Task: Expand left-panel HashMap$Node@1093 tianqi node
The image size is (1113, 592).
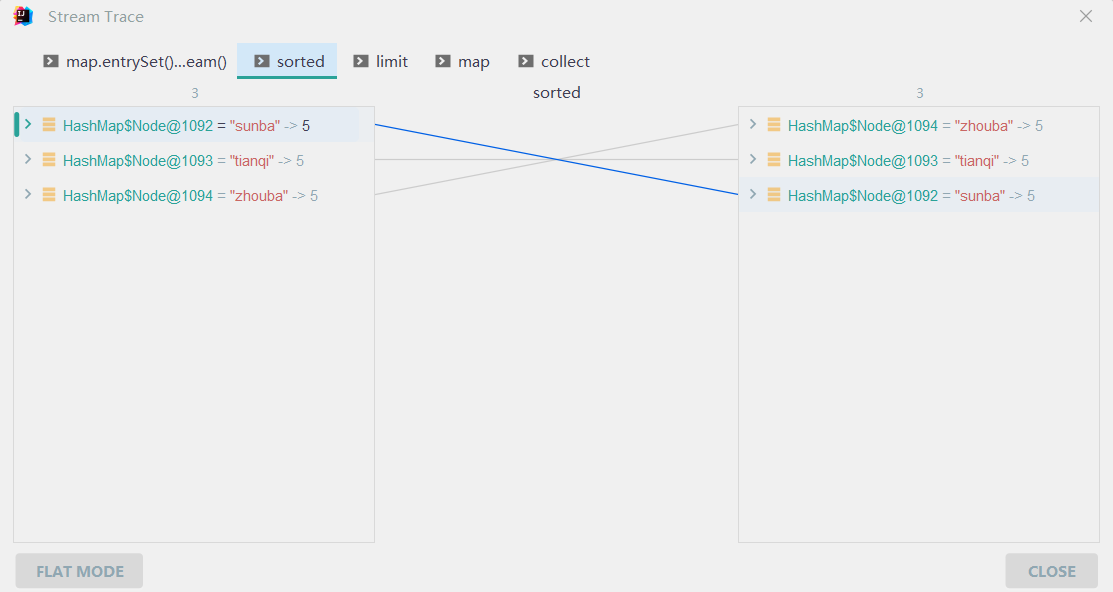Action: tap(28, 159)
